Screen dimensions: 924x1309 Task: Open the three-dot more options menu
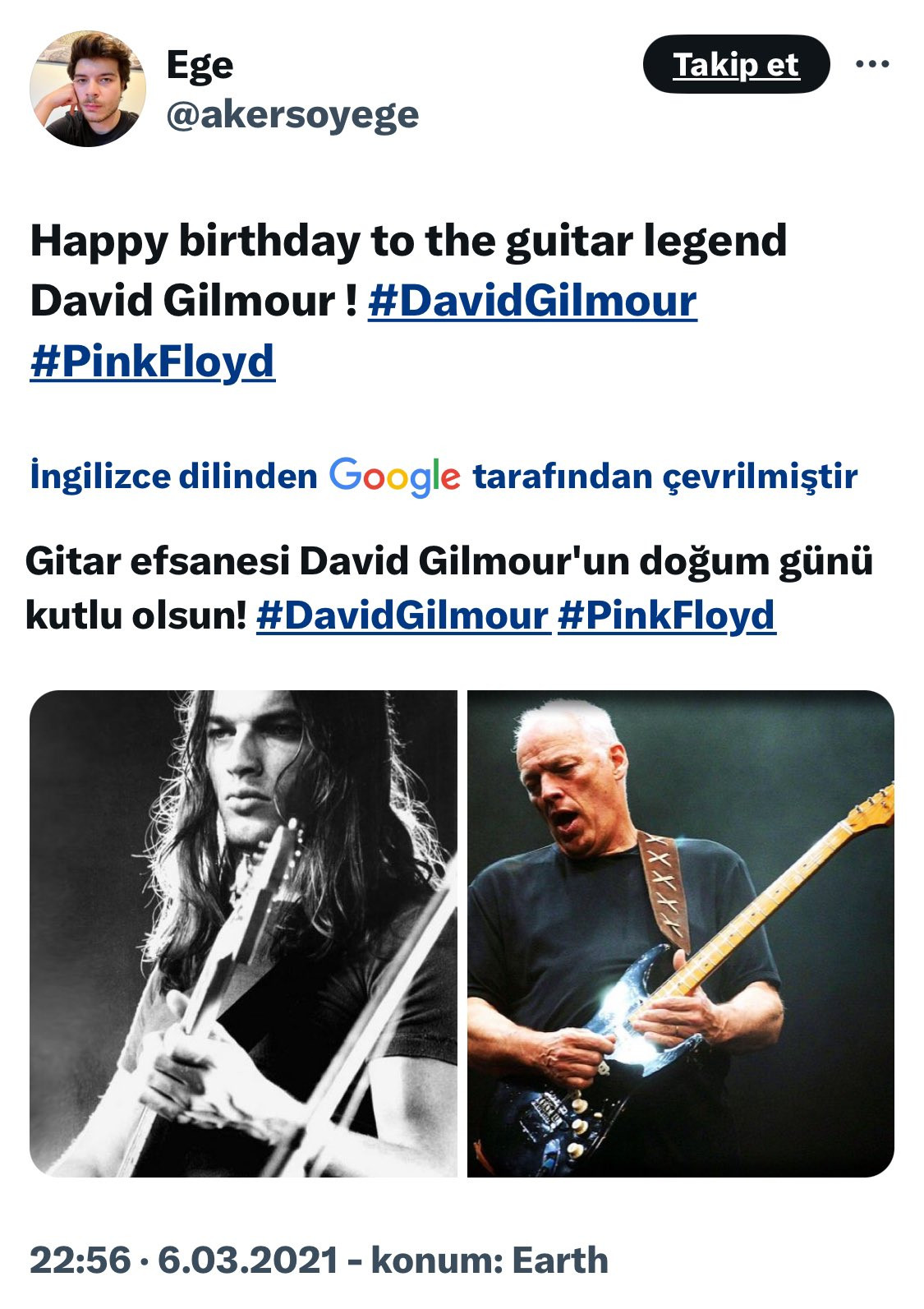(x=871, y=64)
